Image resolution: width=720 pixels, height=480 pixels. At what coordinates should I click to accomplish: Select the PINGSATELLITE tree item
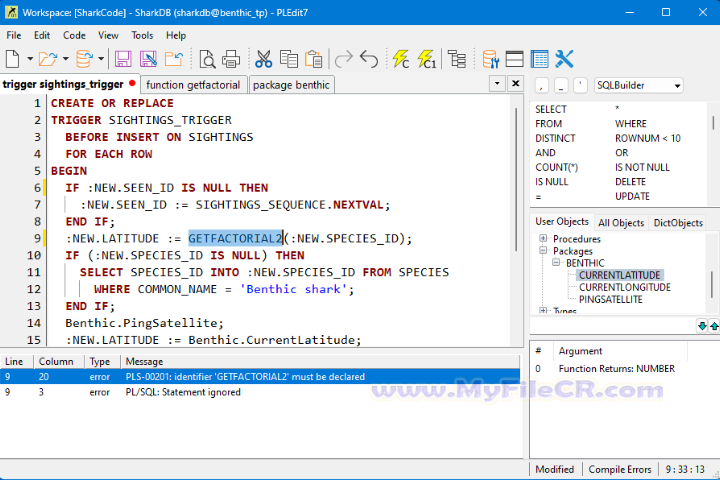pyautogui.click(x=610, y=299)
